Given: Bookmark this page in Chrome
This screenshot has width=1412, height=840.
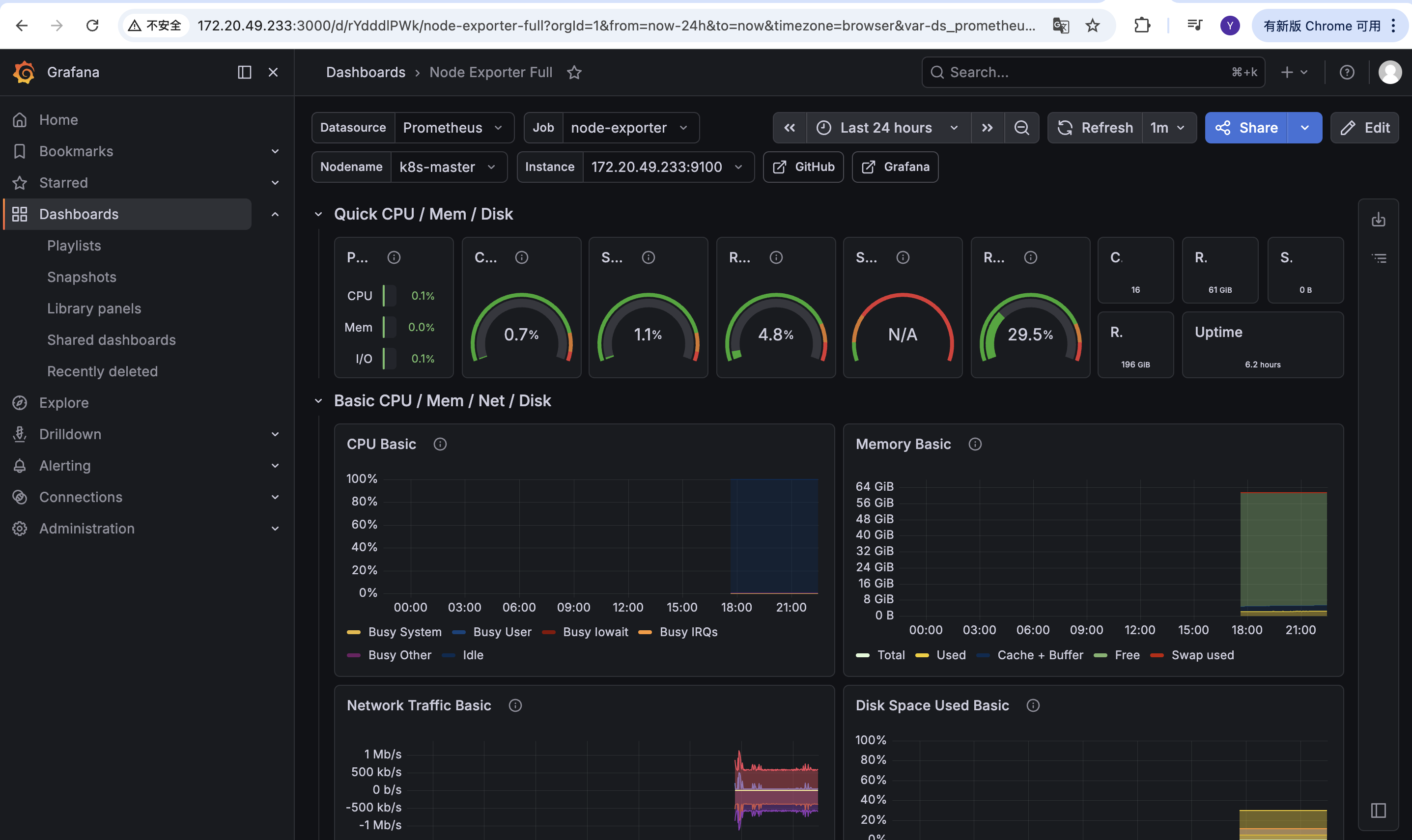Looking at the screenshot, I should [x=1092, y=25].
